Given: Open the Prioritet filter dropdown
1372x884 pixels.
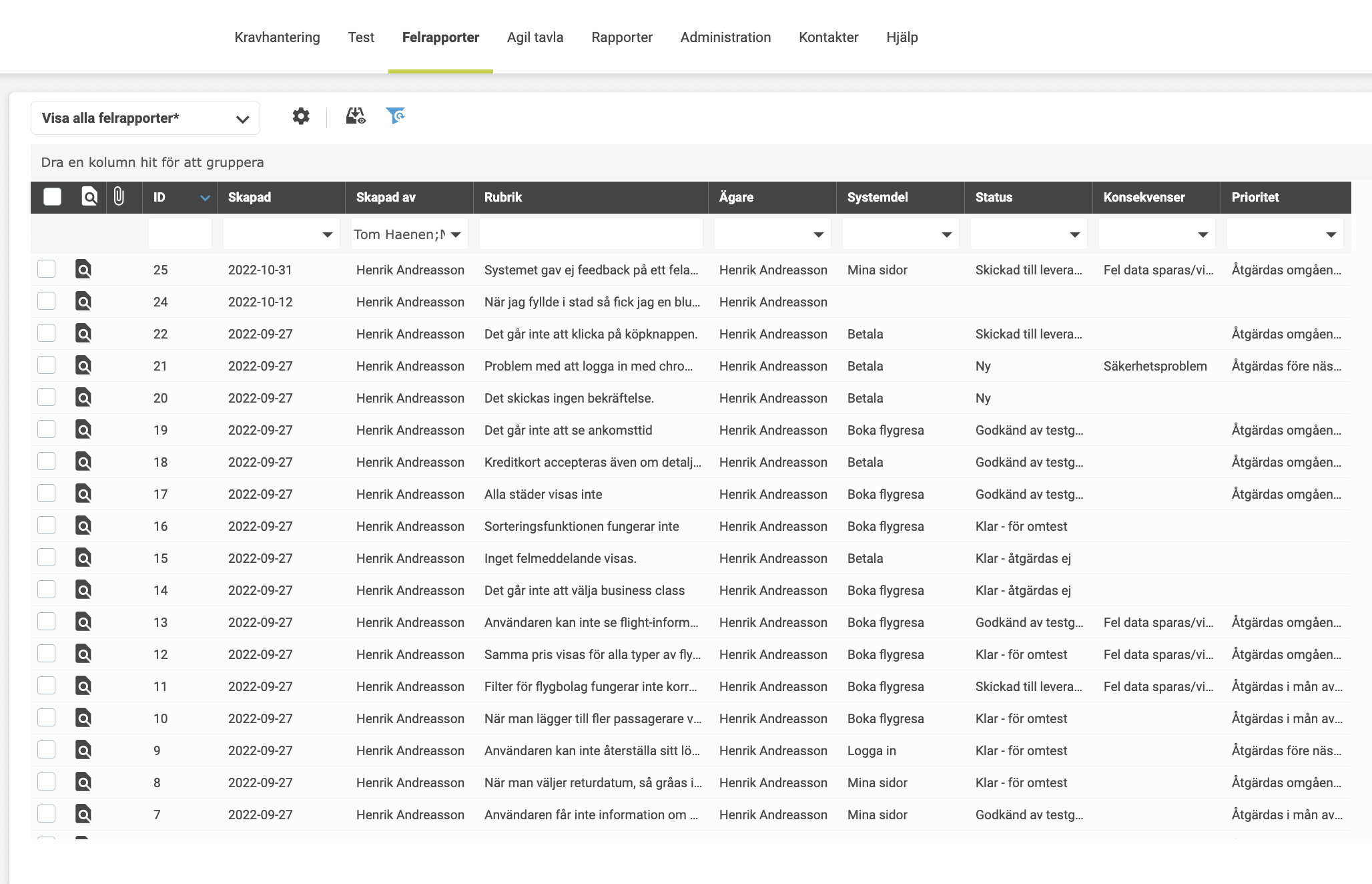Looking at the screenshot, I should (1331, 235).
